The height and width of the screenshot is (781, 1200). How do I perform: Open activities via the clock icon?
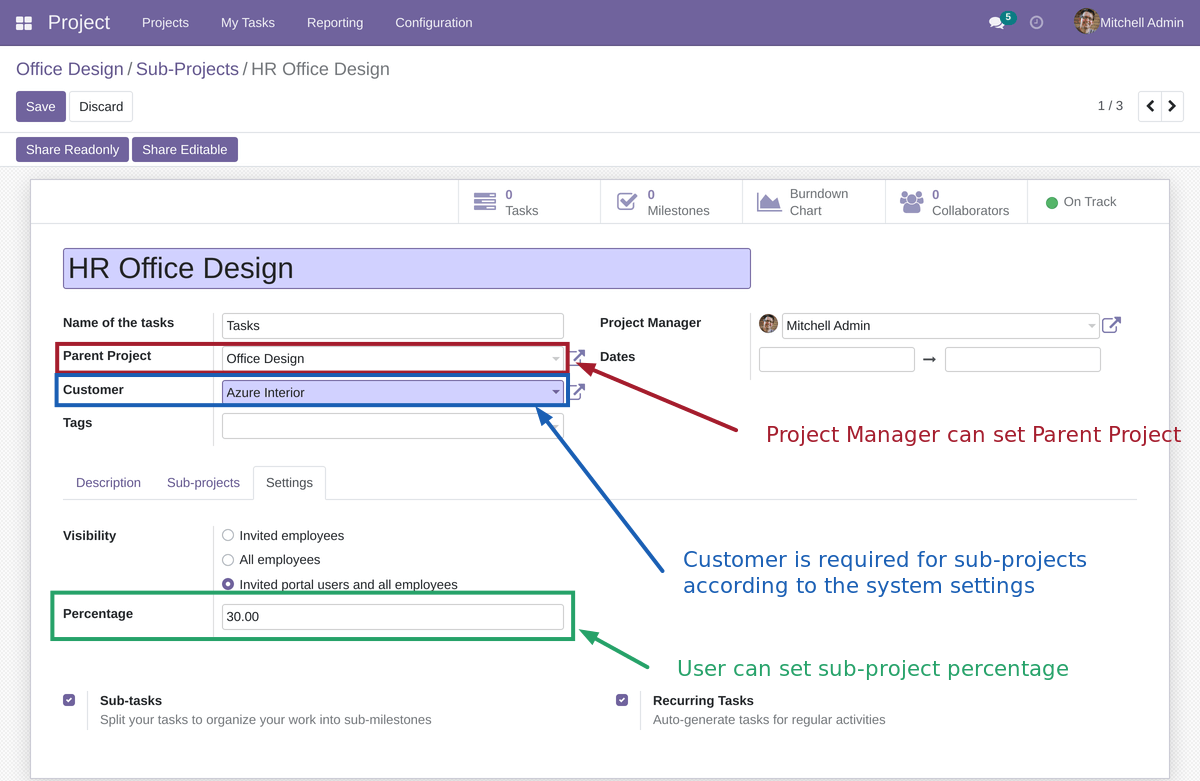[1036, 22]
